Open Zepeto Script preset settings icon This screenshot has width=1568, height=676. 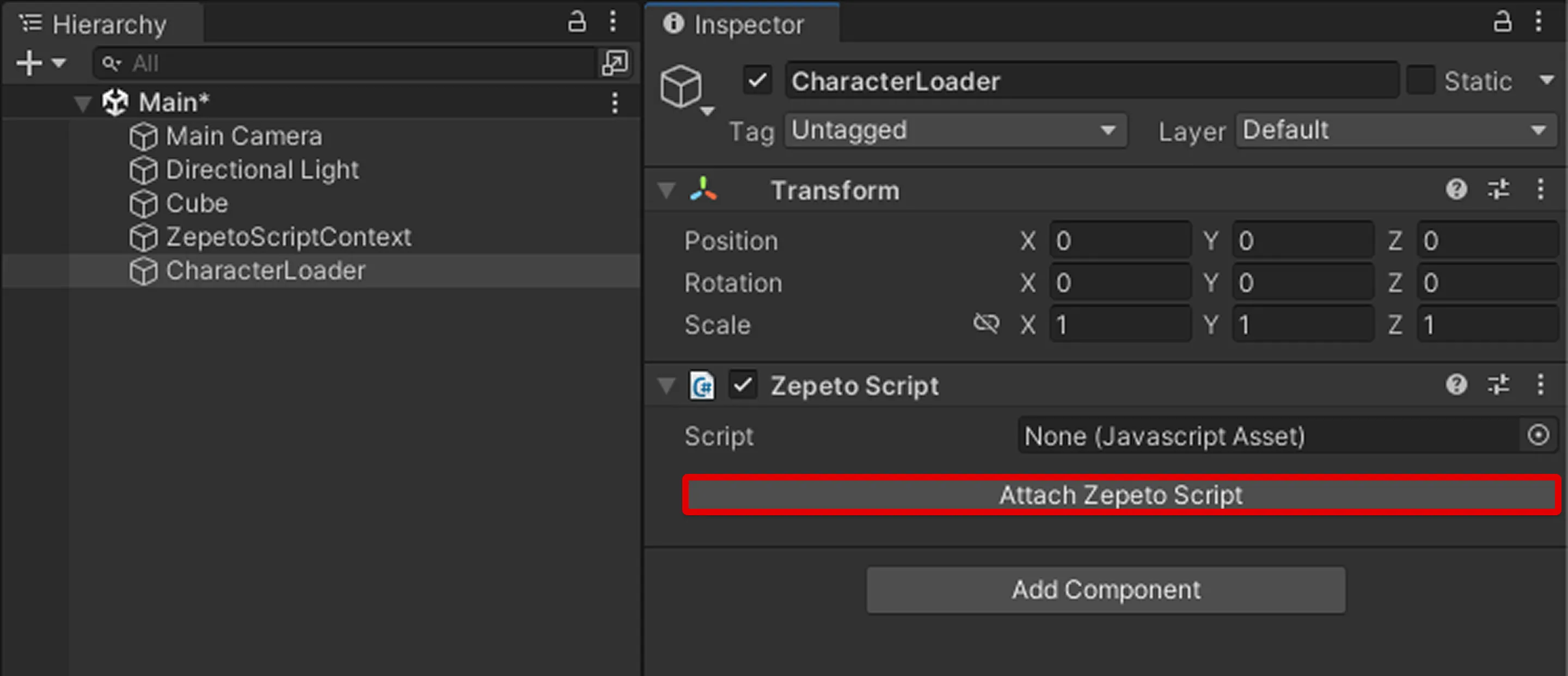[x=1499, y=385]
